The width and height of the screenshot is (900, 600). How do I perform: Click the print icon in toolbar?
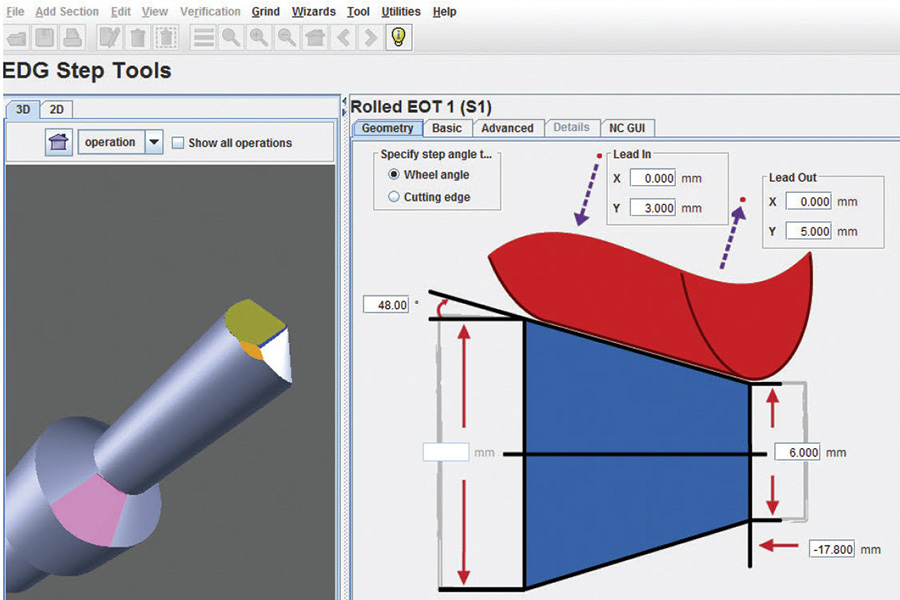pos(72,38)
